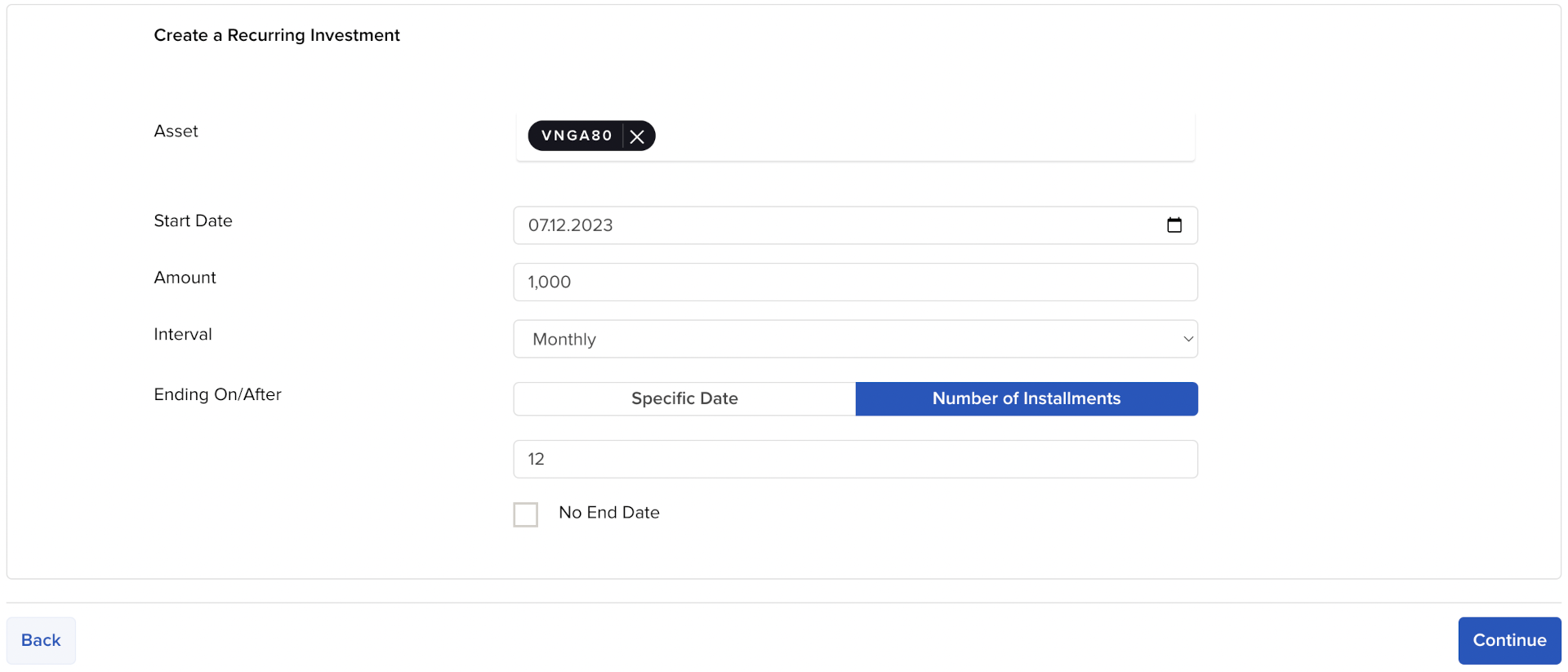The image size is (1568, 672).
Task: Go Back to the previous step
Action: coord(41,640)
